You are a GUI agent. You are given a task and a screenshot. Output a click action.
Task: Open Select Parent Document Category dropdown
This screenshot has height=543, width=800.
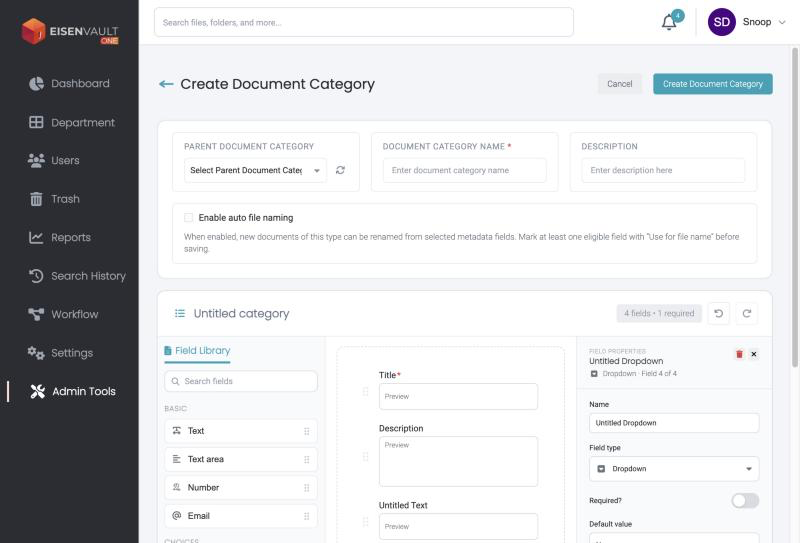coord(255,170)
